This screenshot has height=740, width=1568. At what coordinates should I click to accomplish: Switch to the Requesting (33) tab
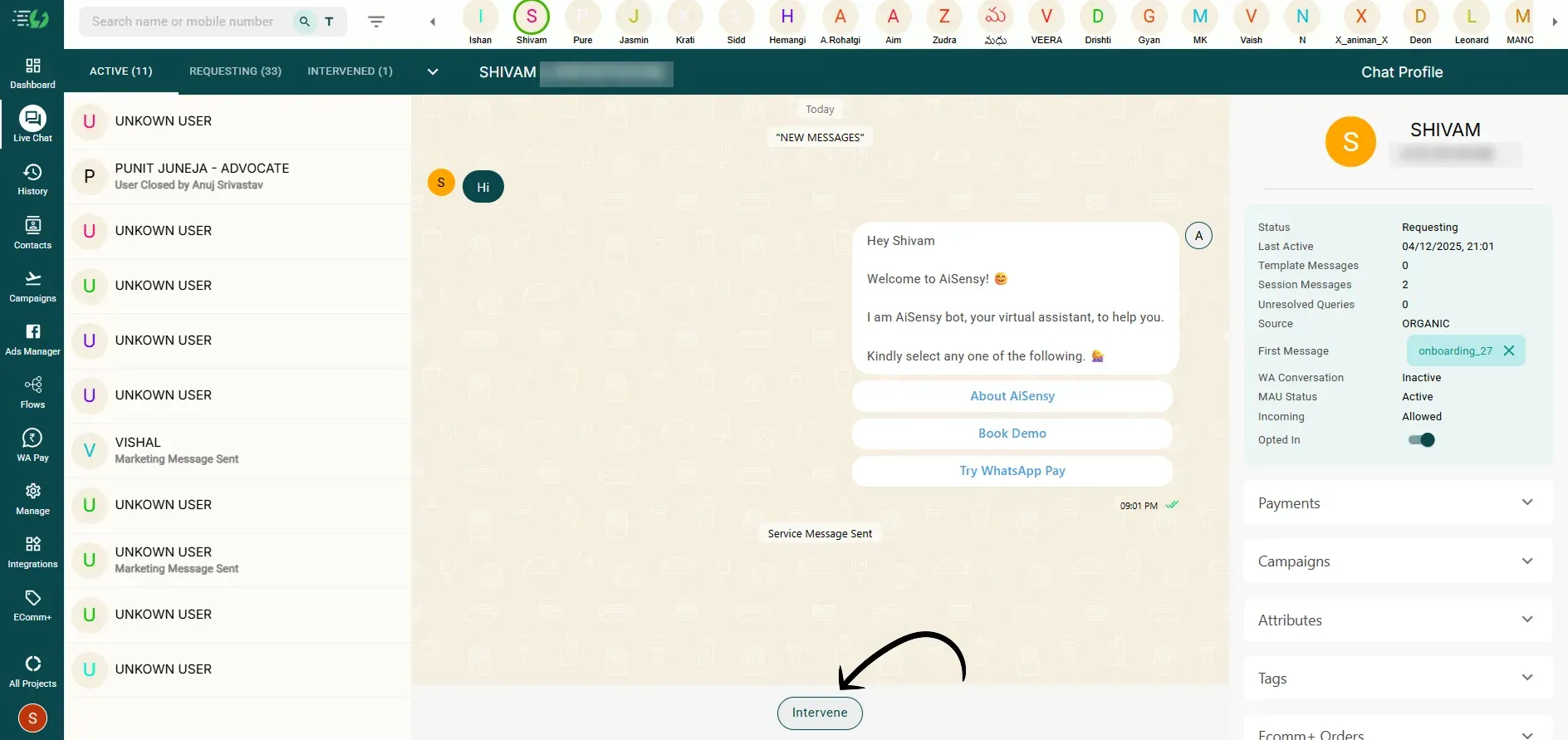point(235,71)
